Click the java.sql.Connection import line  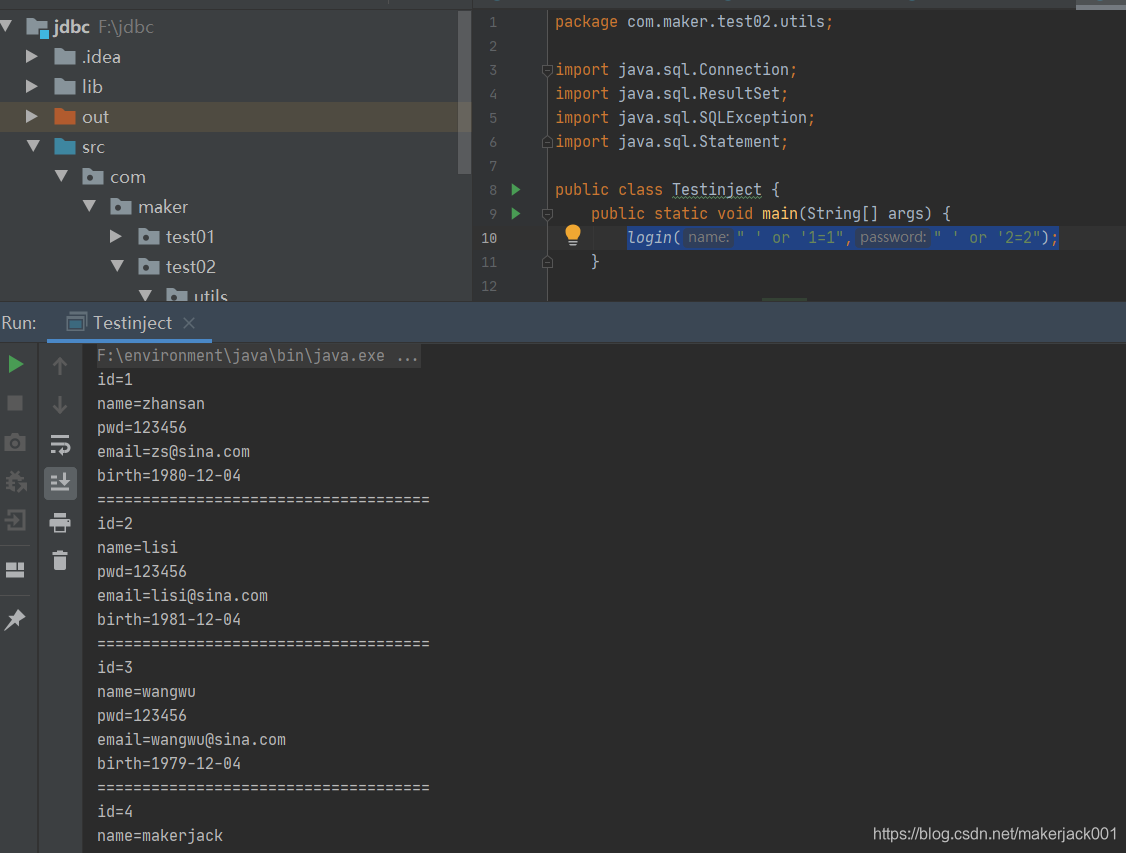pos(676,70)
